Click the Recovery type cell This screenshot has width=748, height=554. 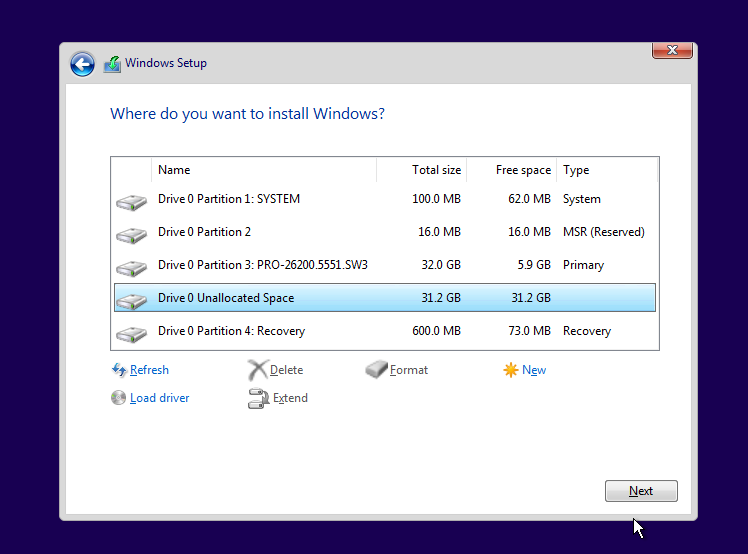[587, 331]
